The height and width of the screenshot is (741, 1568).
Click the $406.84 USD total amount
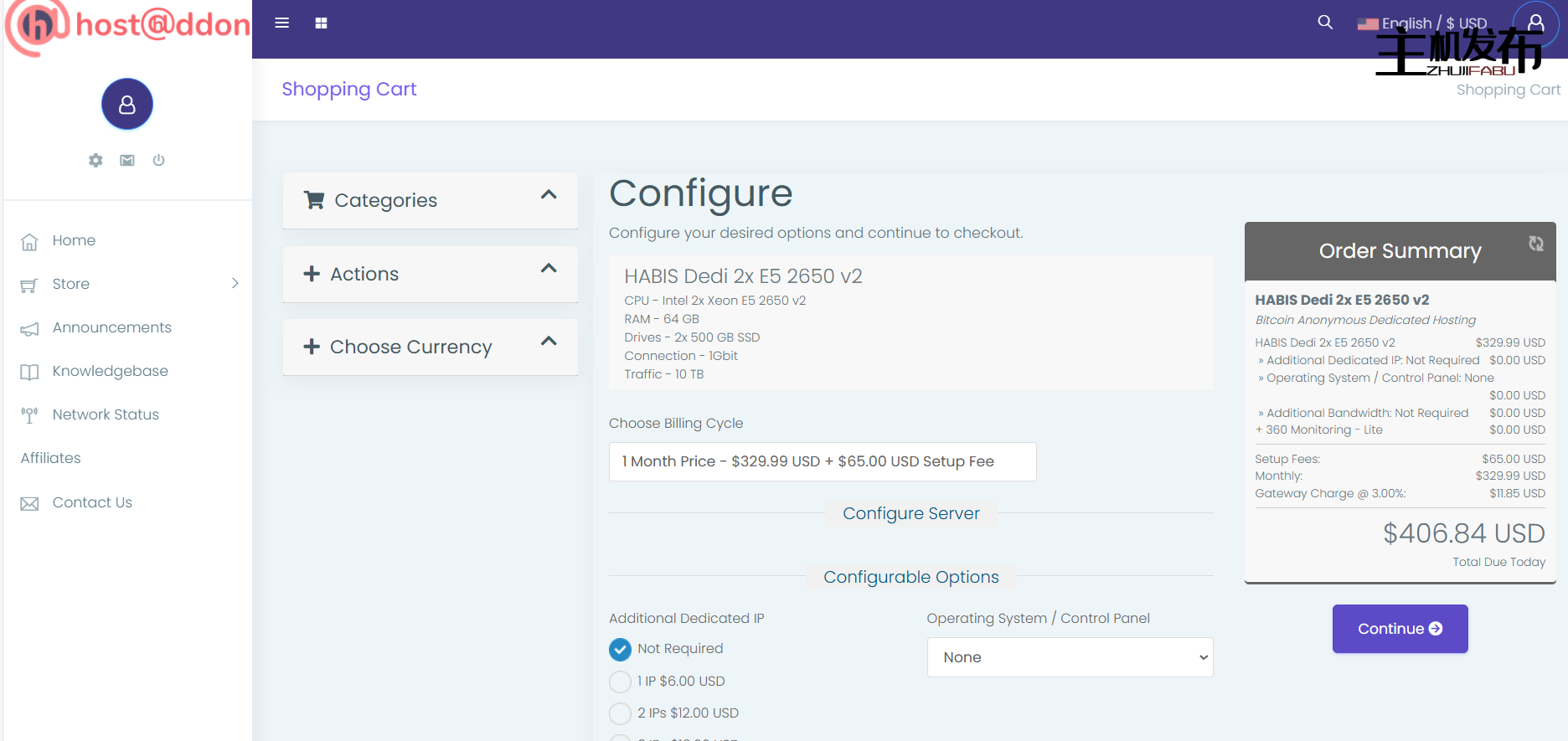[x=1464, y=533]
